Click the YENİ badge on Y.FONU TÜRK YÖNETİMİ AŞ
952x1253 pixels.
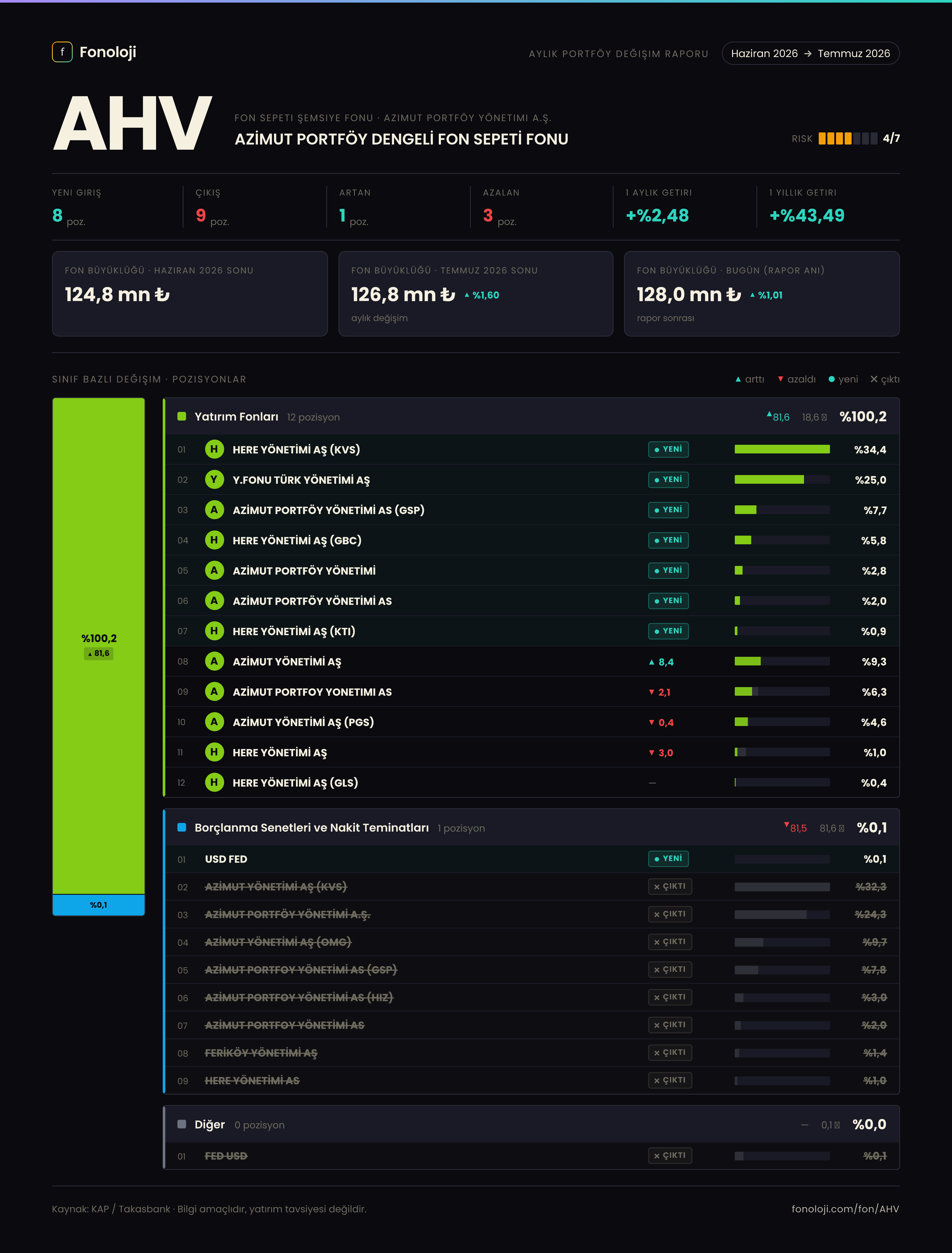669,480
